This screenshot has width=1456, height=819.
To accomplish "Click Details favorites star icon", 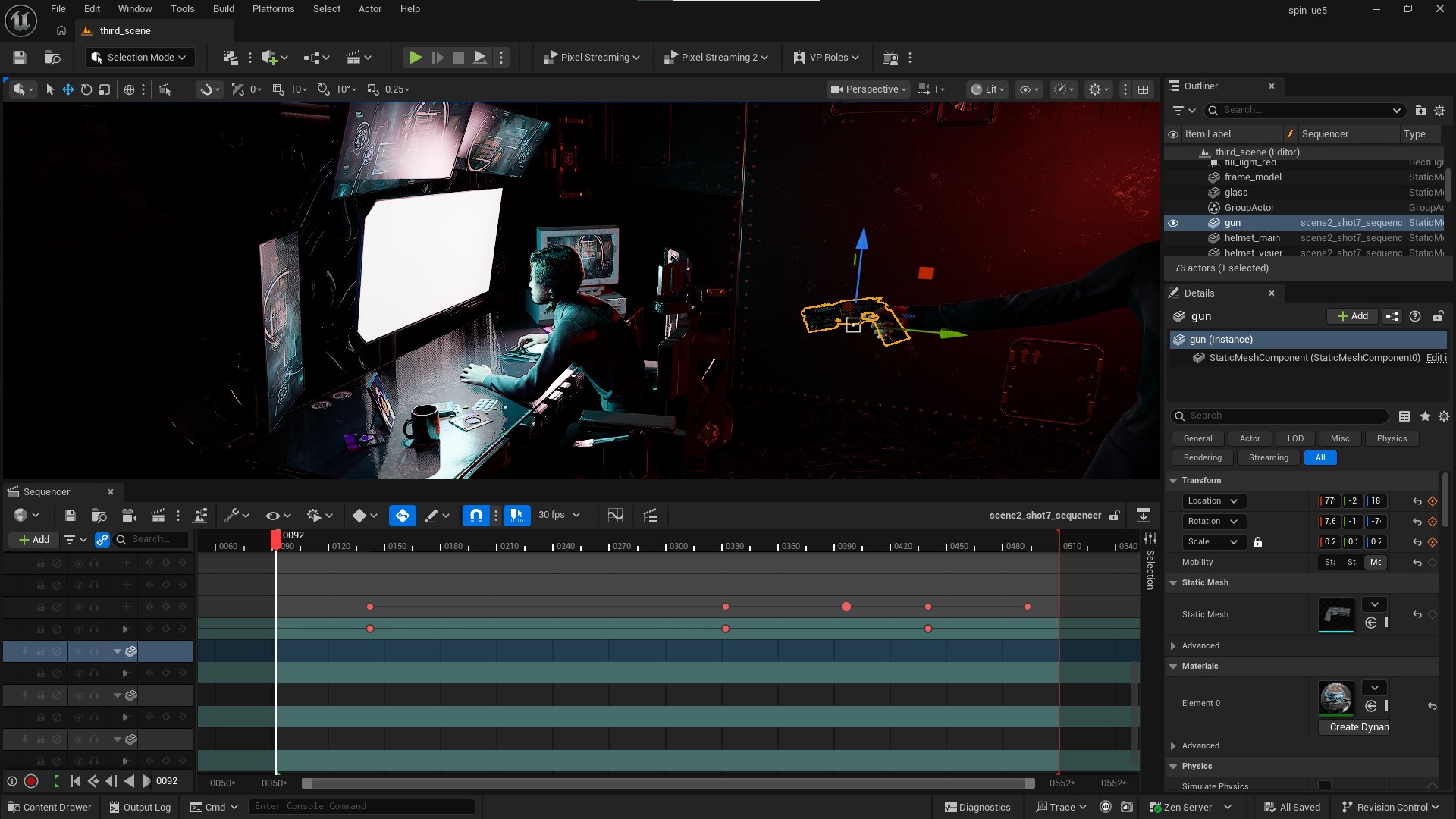I will click(x=1425, y=416).
